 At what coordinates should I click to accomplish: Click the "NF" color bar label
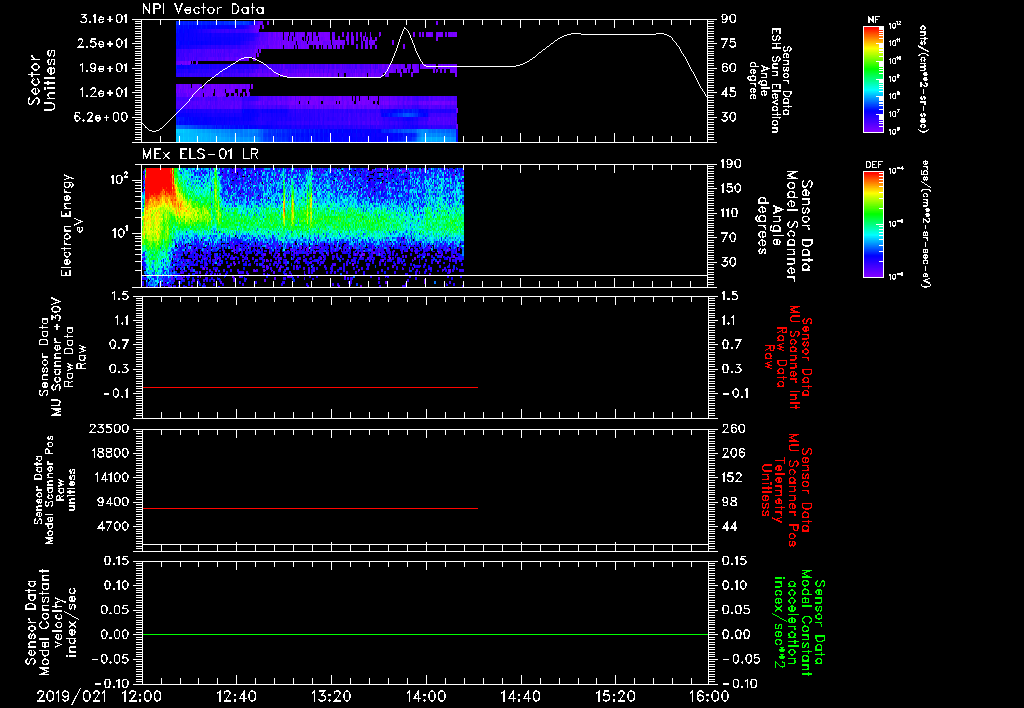873,20
